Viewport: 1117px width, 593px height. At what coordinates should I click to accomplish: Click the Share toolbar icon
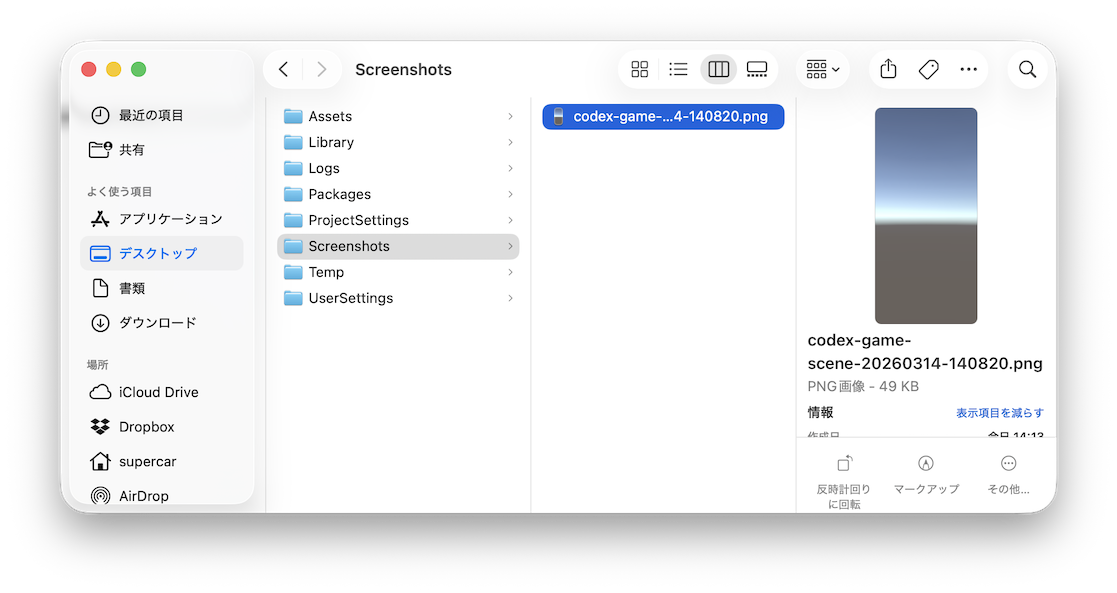coord(888,69)
